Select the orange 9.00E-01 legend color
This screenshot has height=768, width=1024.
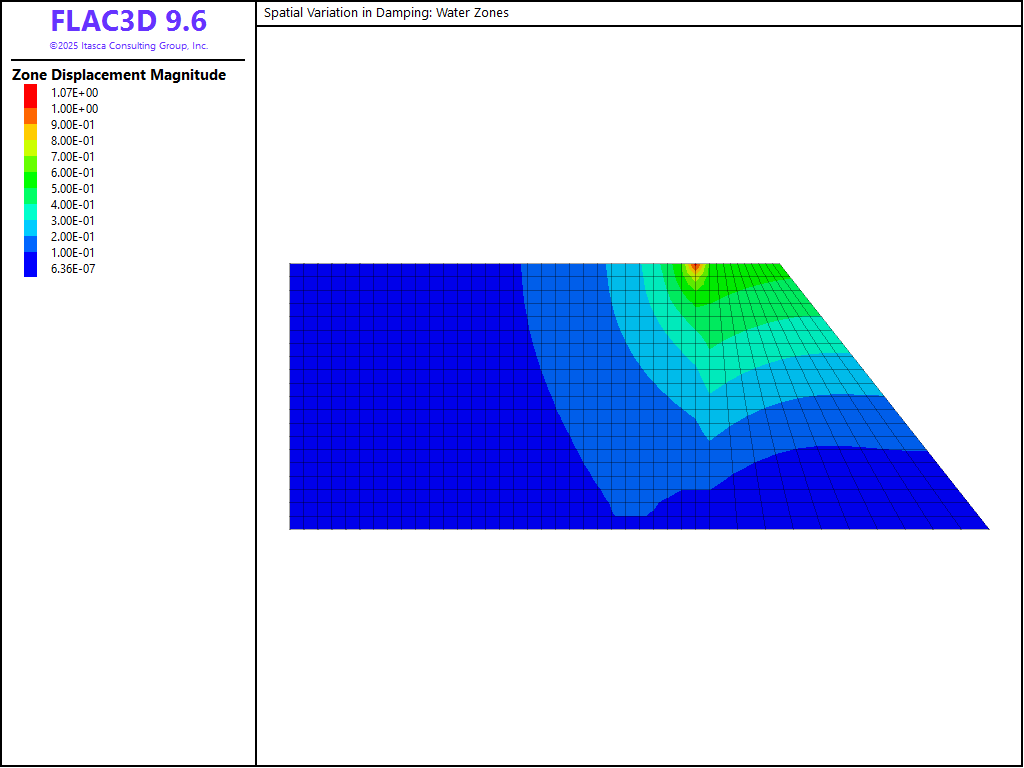coord(31,125)
